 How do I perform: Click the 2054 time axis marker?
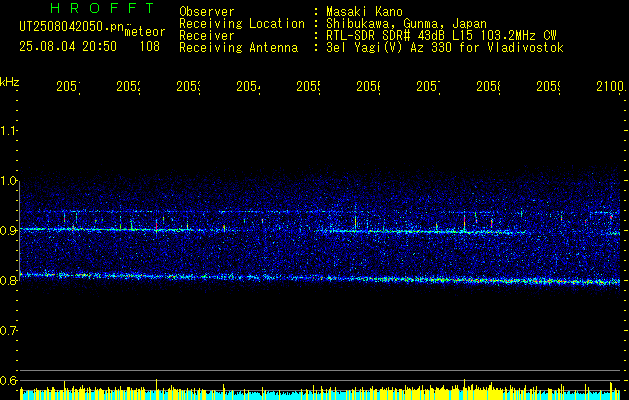pos(248,87)
